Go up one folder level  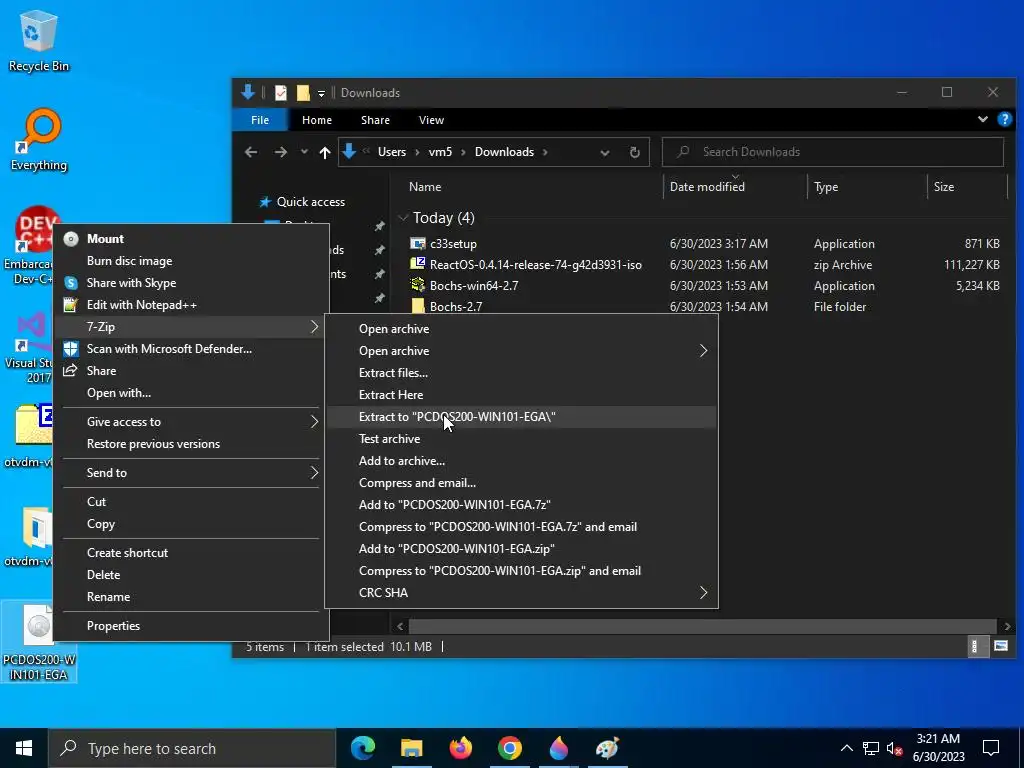325,152
